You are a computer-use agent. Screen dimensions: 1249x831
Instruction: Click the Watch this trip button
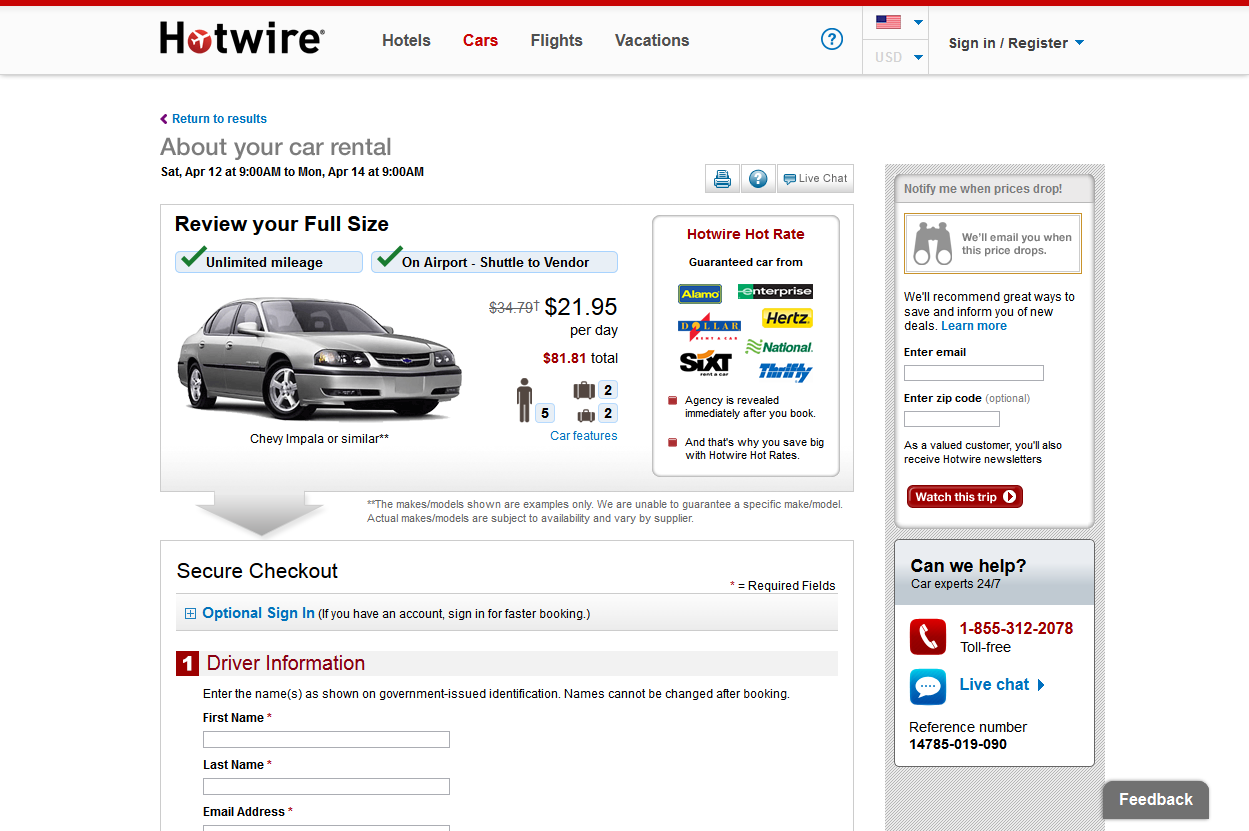(965, 497)
